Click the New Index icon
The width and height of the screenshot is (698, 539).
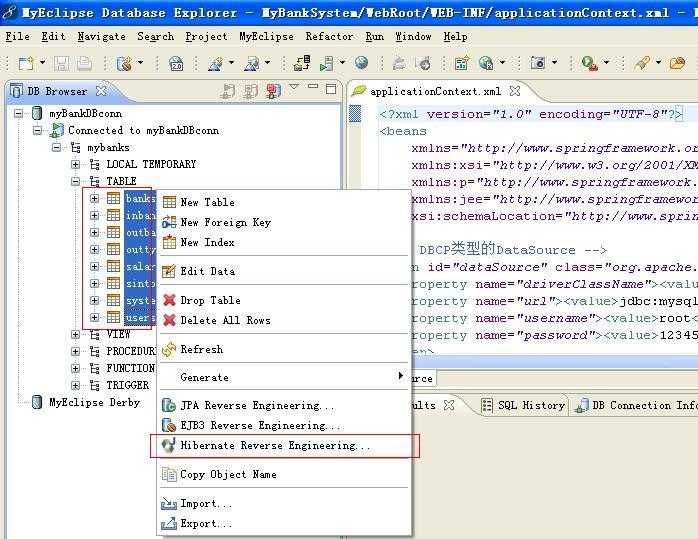tap(169, 242)
